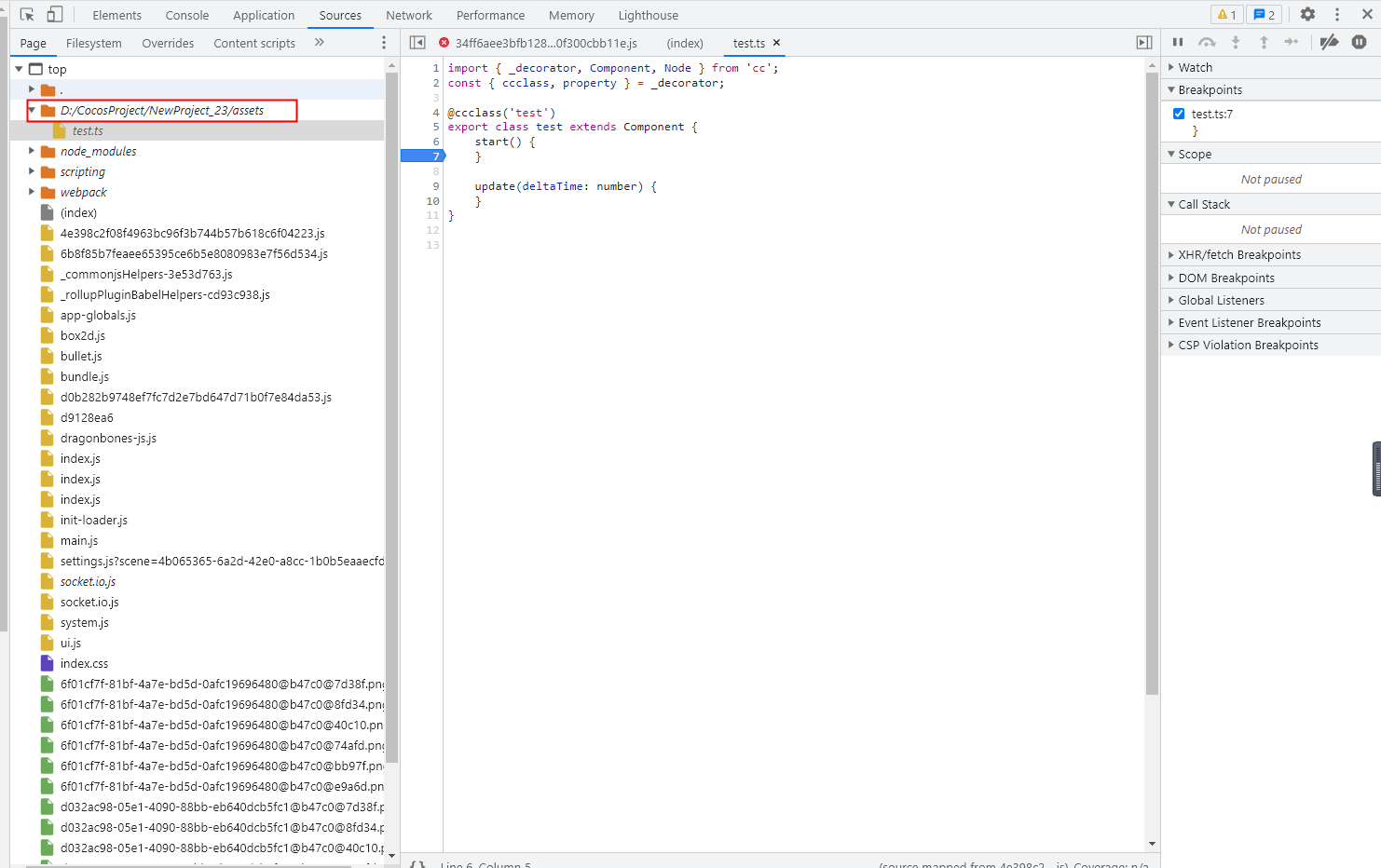Pause script execution
The height and width of the screenshot is (868, 1381).
[x=1178, y=42]
